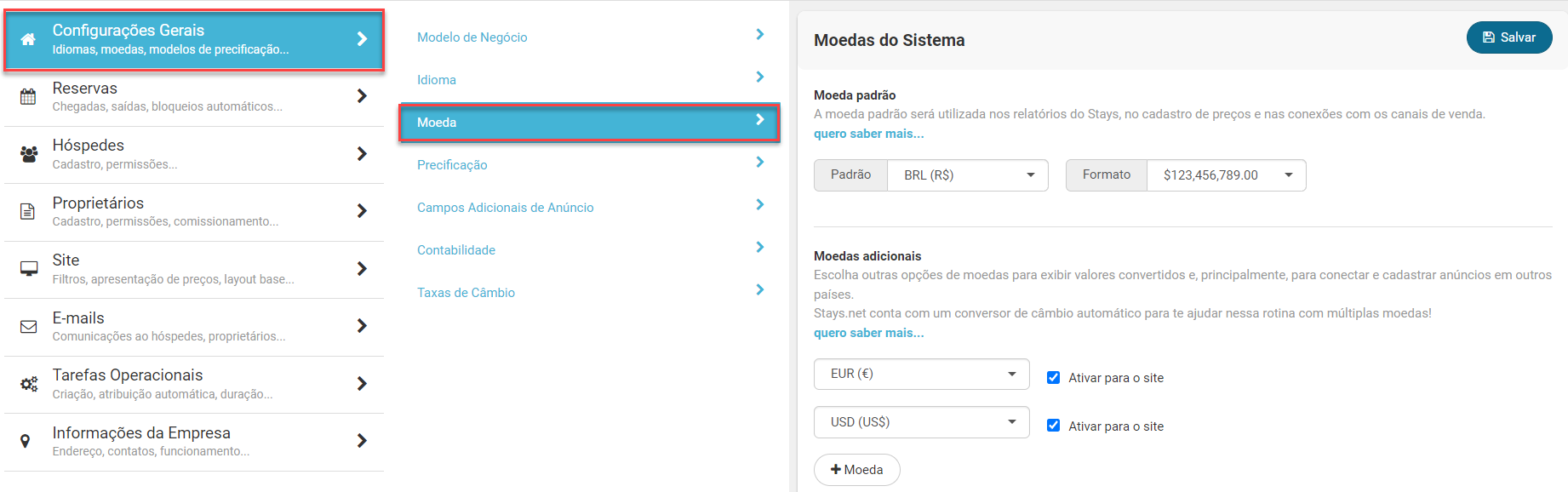
Task: Click the people icon beside Hóspedes
Action: click(x=28, y=154)
